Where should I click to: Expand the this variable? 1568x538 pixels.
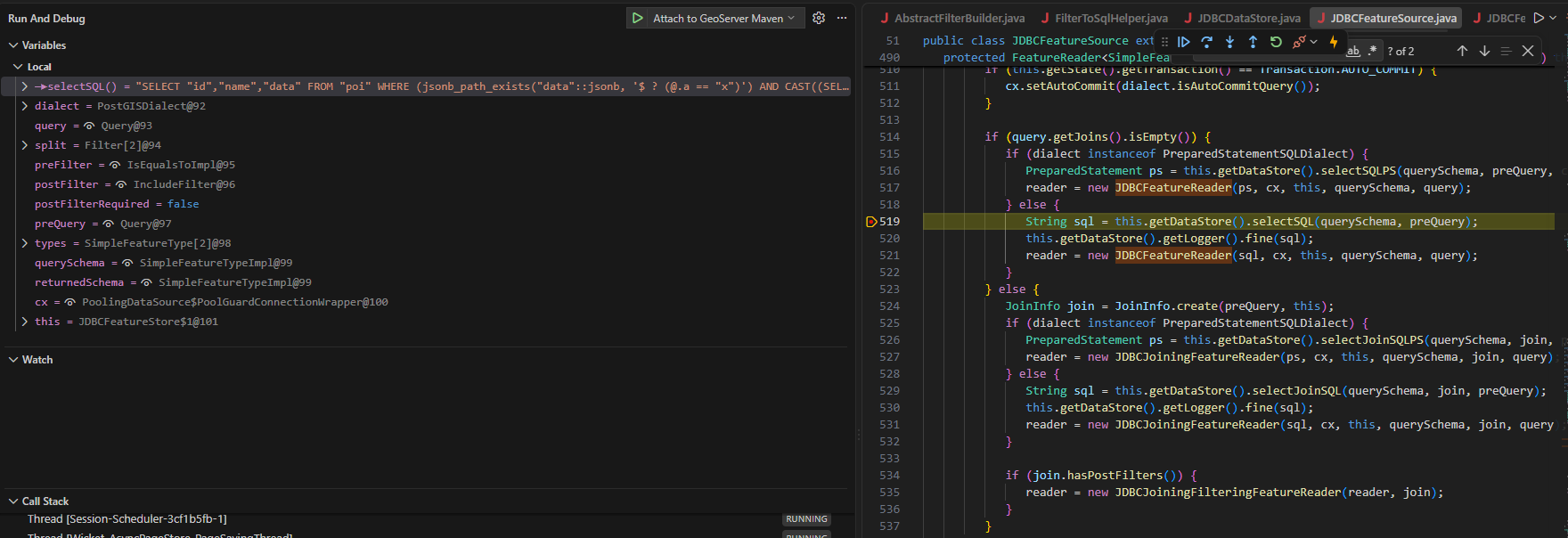[24, 322]
